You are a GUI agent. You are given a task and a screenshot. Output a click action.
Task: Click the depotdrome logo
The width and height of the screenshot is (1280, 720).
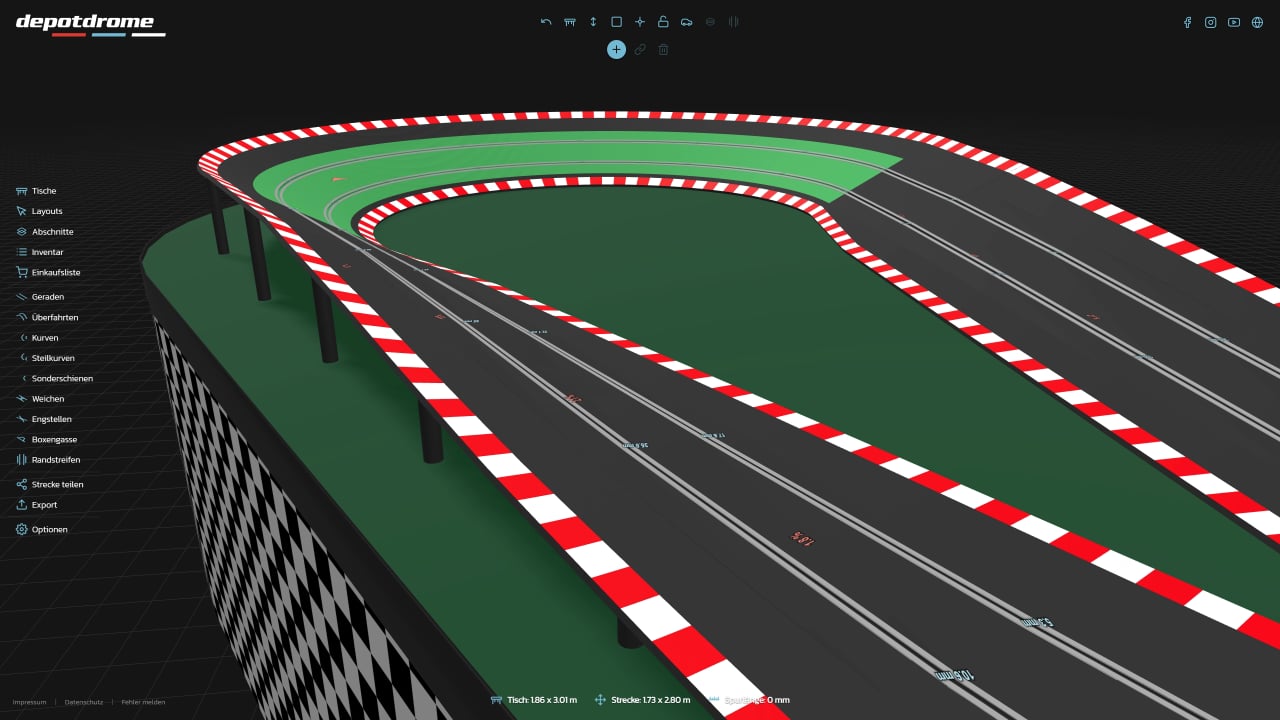click(90, 25)
